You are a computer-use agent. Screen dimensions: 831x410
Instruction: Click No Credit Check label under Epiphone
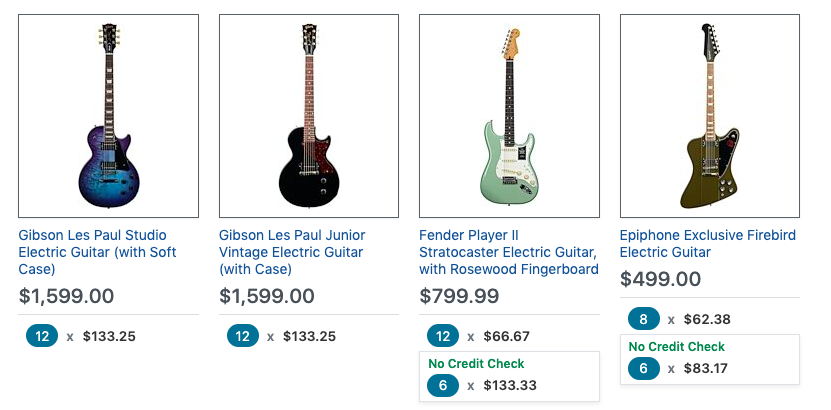pos(676,346)
